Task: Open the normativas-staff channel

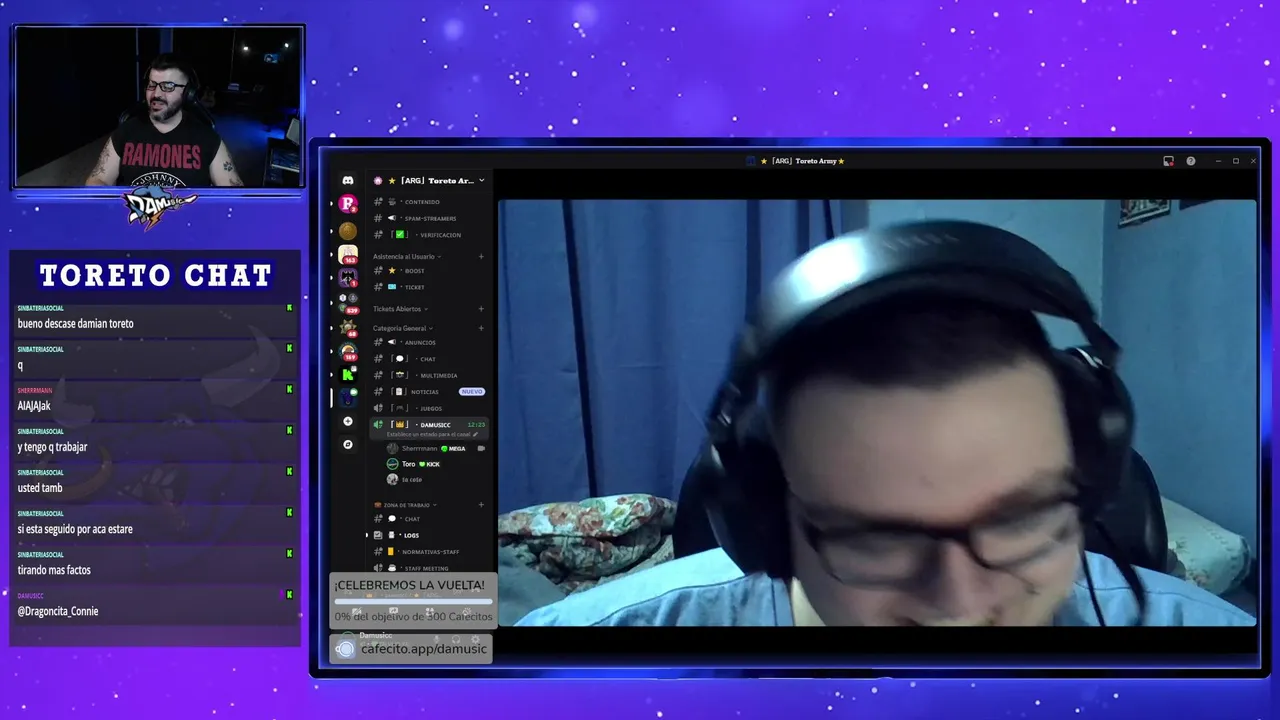Action: click(x=429, y=552)
